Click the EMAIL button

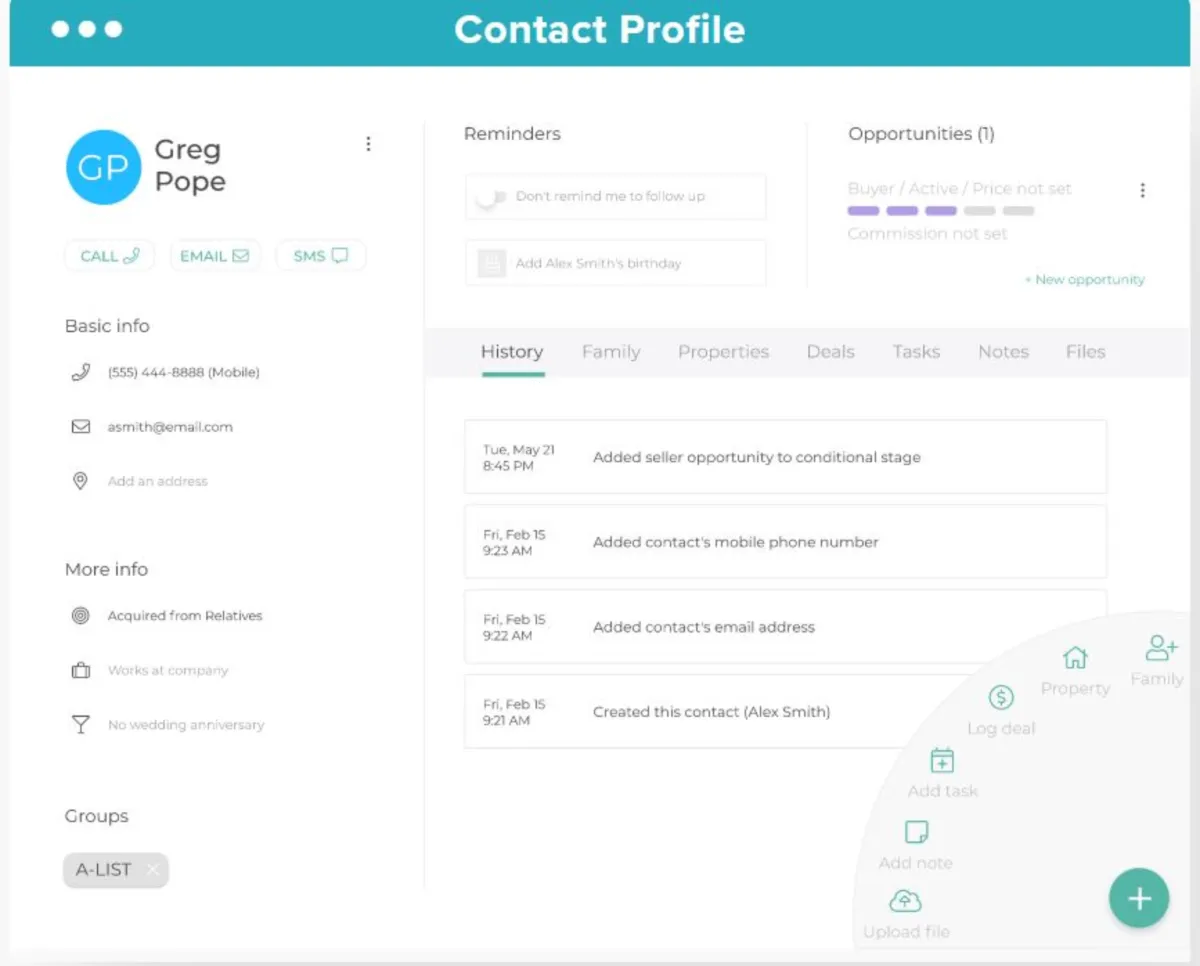point(214,256)
